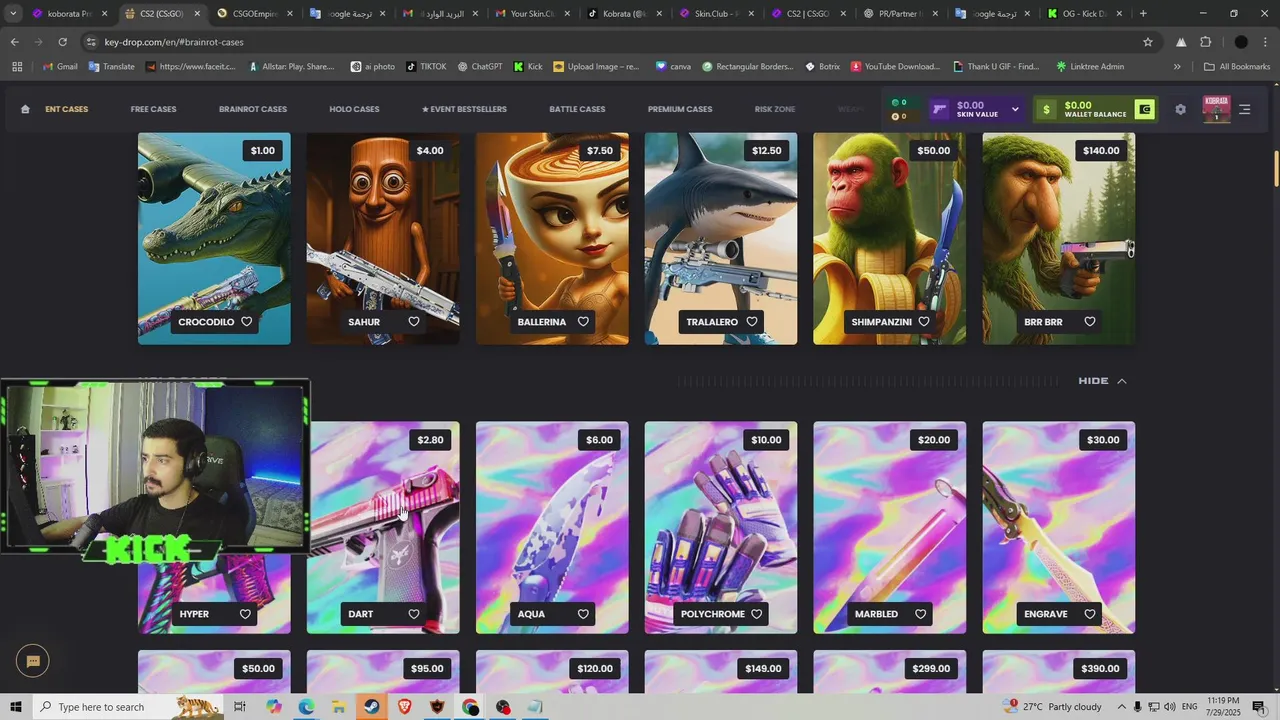Click the green wallet deposit icon
Viewport: 1280px width, 720px height.
click(1144, 109)
